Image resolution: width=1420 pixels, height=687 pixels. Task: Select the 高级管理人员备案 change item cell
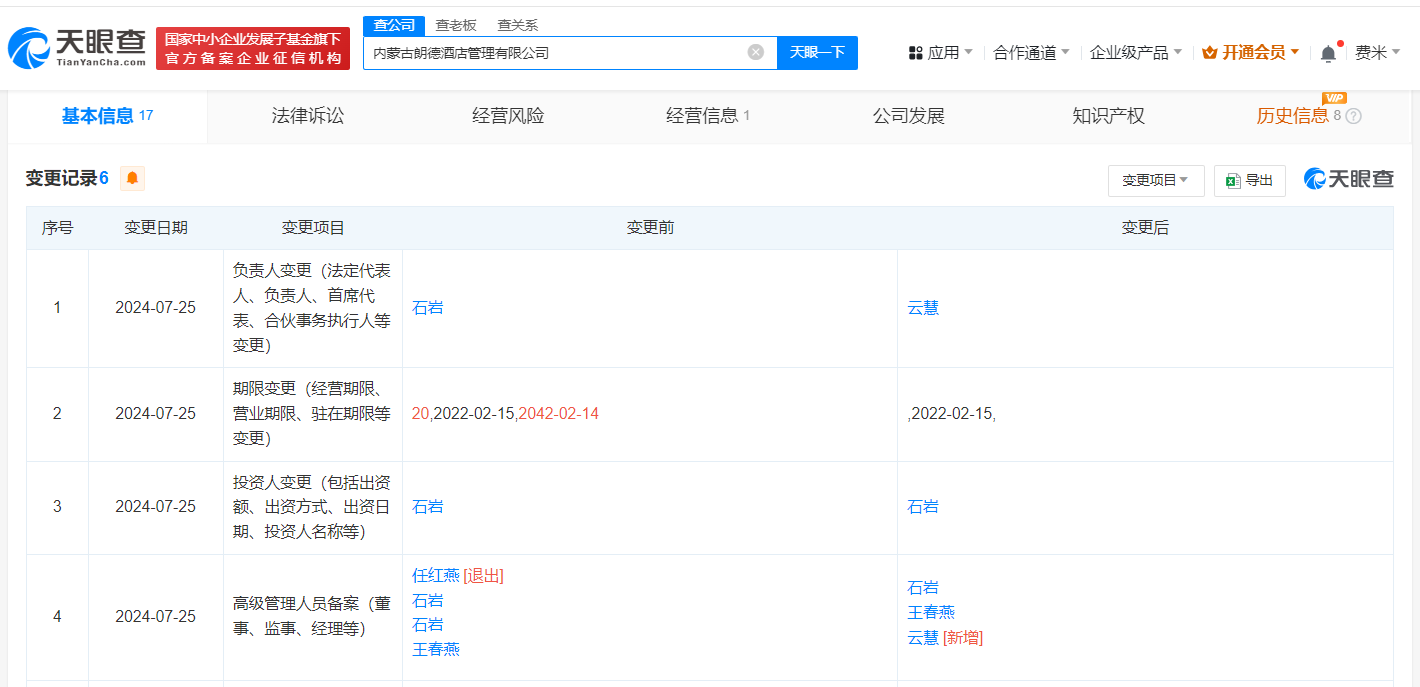point(313,617)
